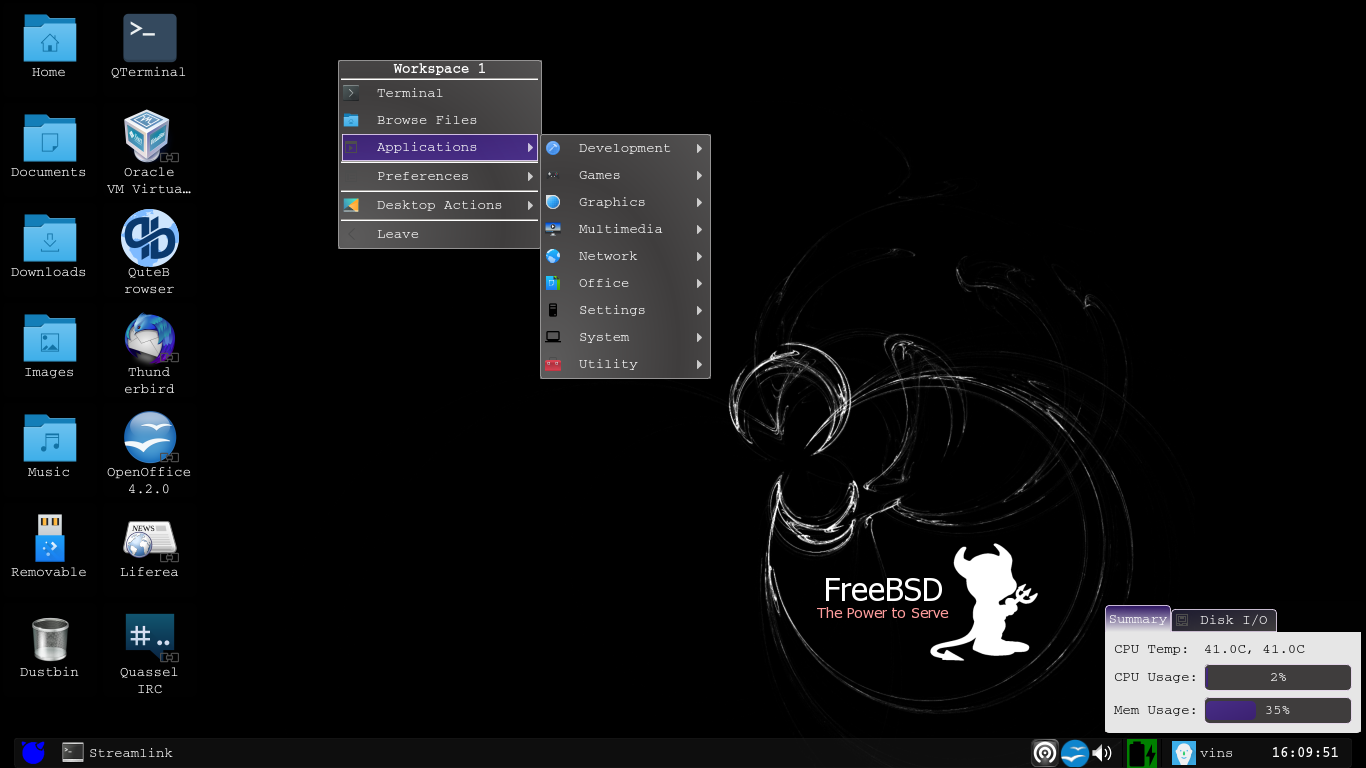Open the Applications submenu entry
1366x768 pixels.
(440, 147)
